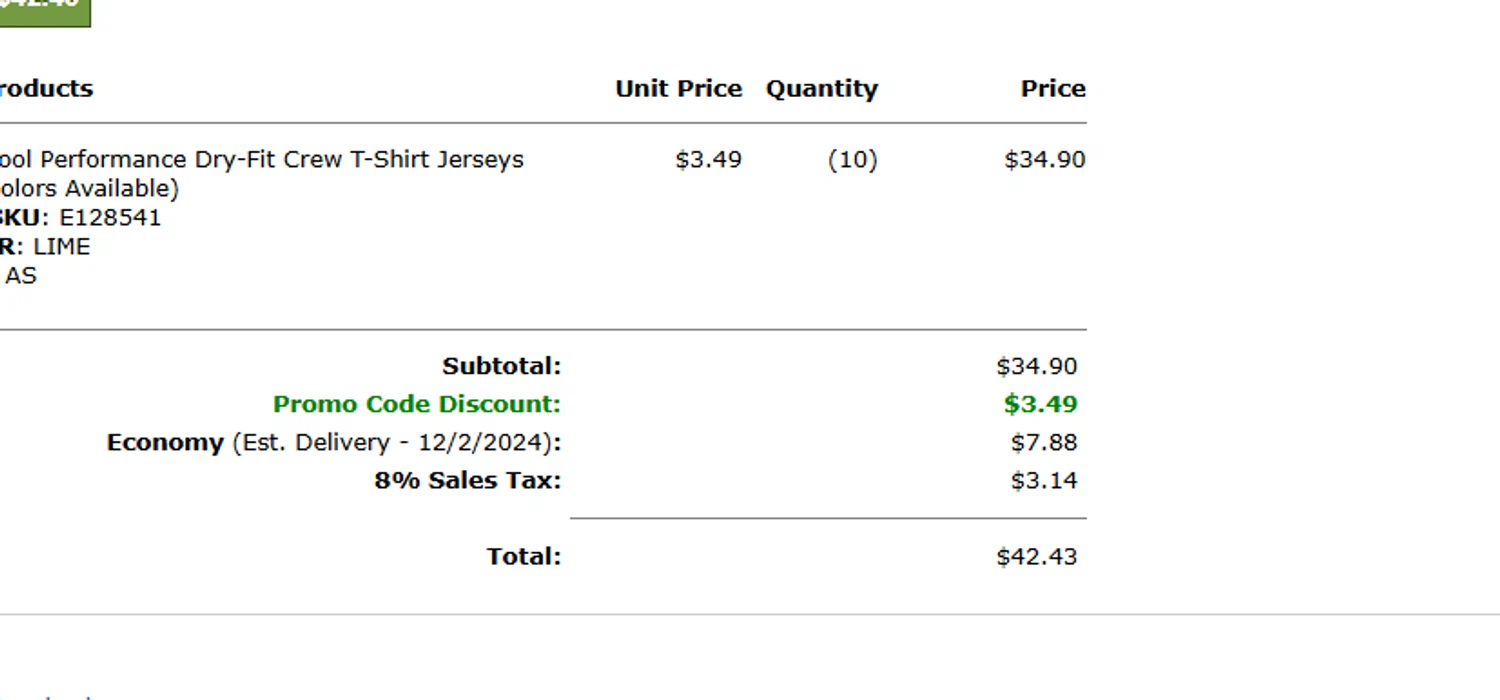Screen dimensions: 1500x700
Task: Click the $7.88 shipping cost
Action: 1043,442
